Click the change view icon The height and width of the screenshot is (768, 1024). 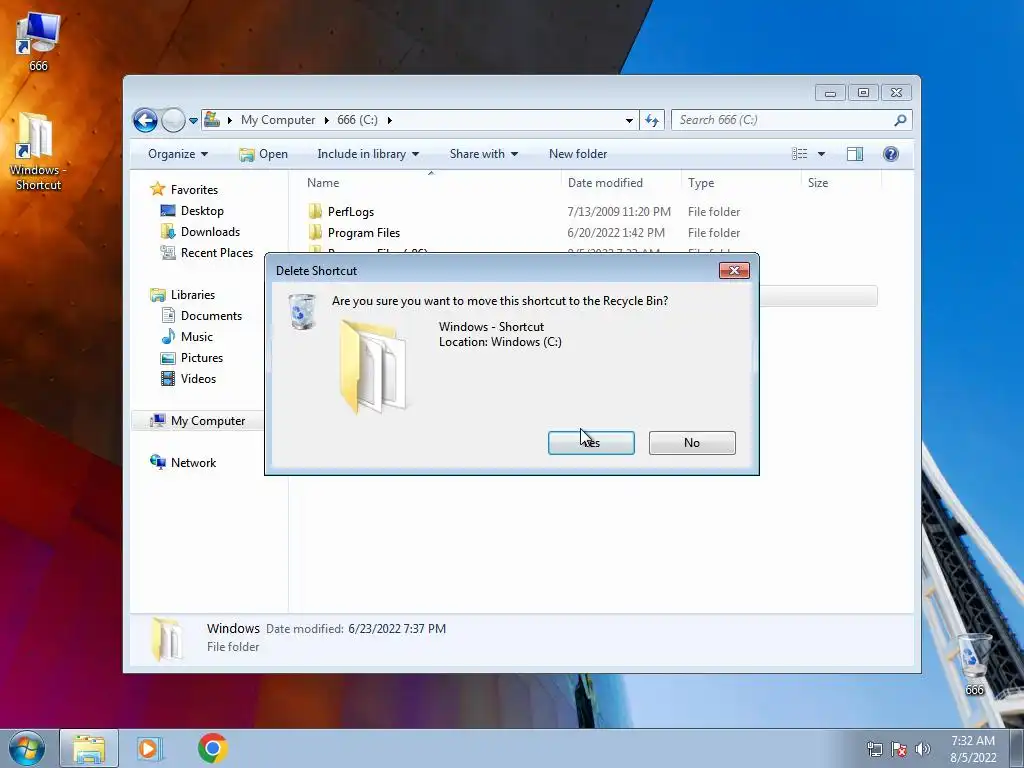[800, 154]
